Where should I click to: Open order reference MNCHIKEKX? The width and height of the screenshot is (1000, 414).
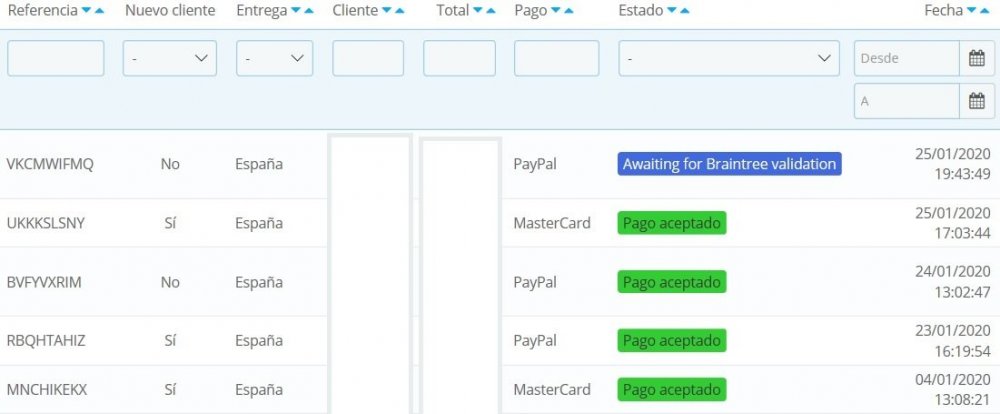click(47, 390)
